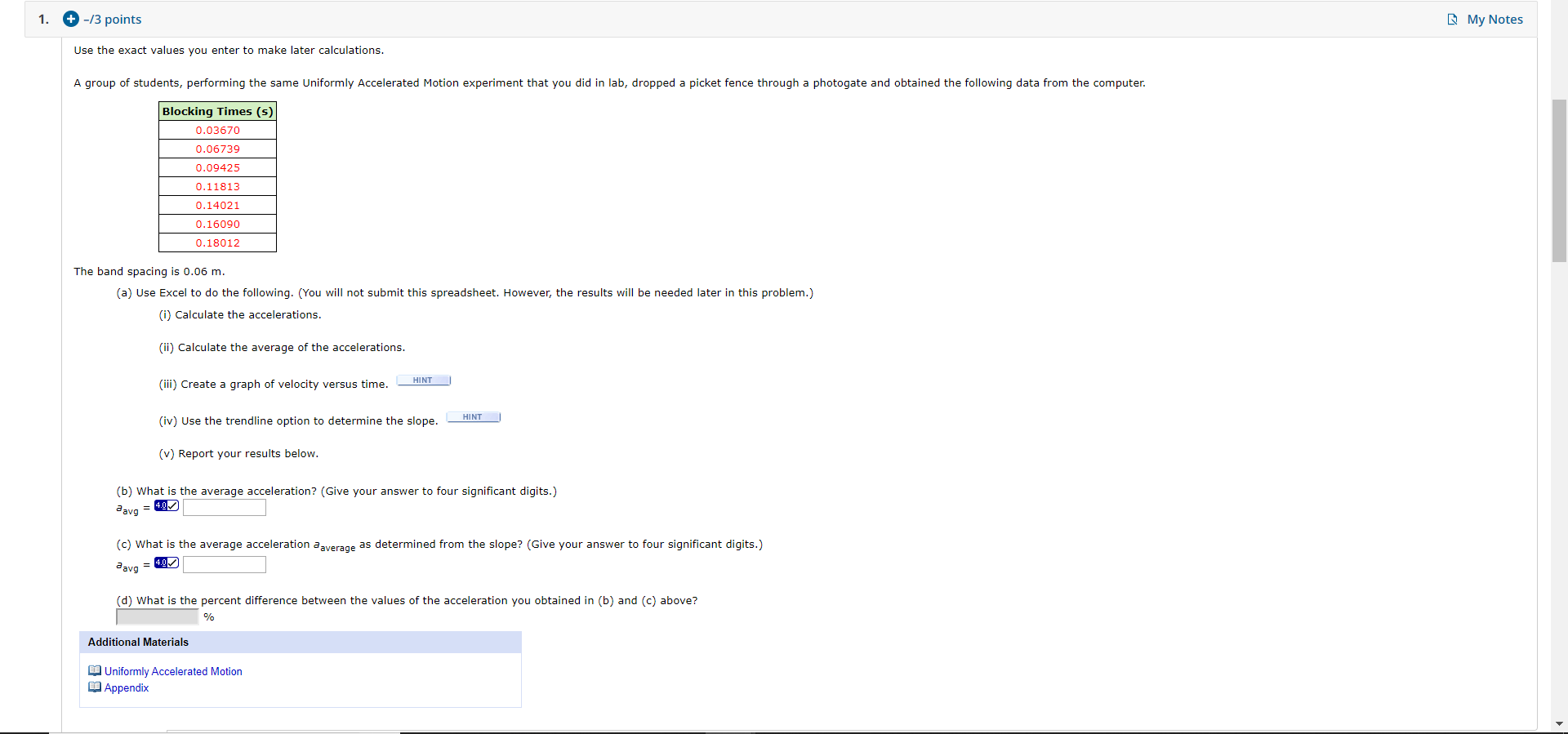The image size is (1568, 734).
Task: Focus the average acceleration field in (b)
Action: coord(225,508)
